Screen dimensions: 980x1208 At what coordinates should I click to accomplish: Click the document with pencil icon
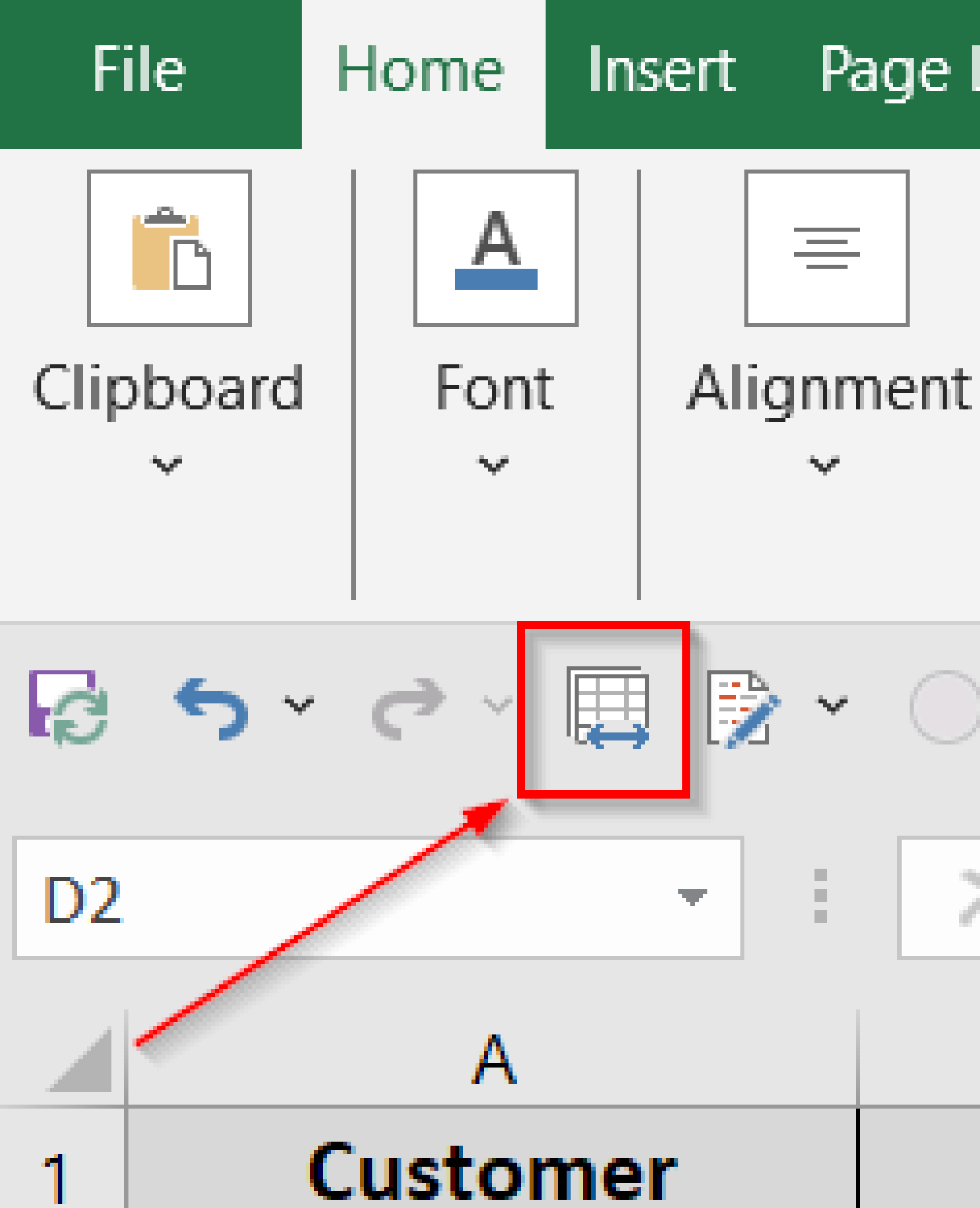[744, 708]
